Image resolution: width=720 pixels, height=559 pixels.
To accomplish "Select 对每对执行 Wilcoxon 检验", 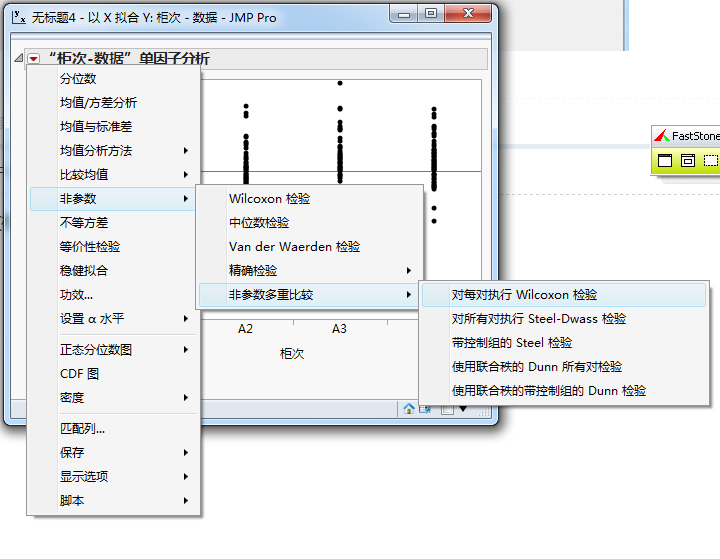I will point(524,295).
